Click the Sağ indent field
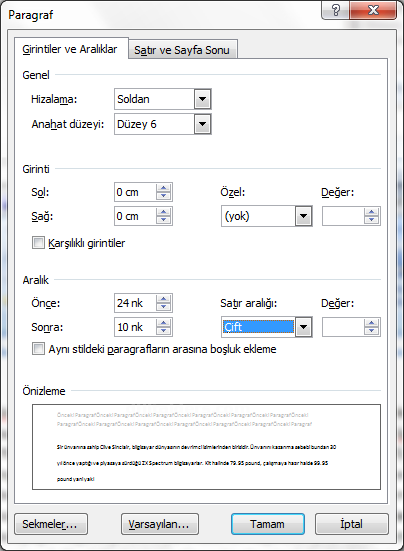 pyautogui.click(x=135, y=216)
